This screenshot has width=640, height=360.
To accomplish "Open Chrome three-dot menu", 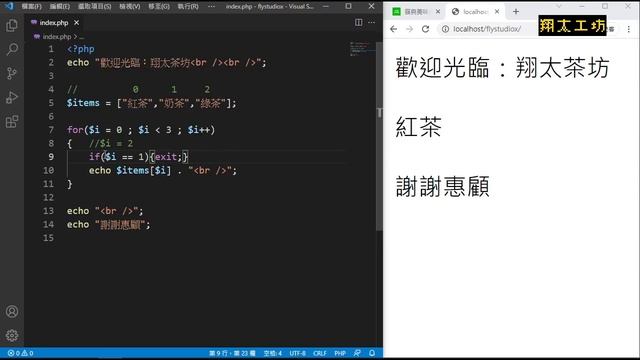I will tap(629, 29).
